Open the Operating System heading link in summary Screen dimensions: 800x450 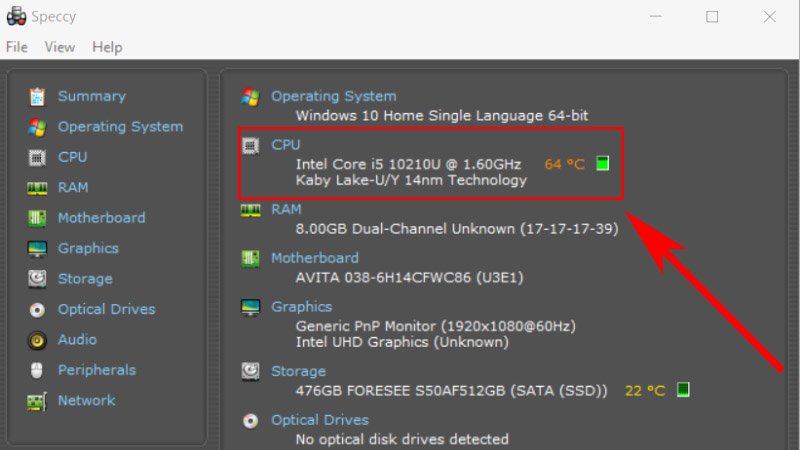pos(334,96)
